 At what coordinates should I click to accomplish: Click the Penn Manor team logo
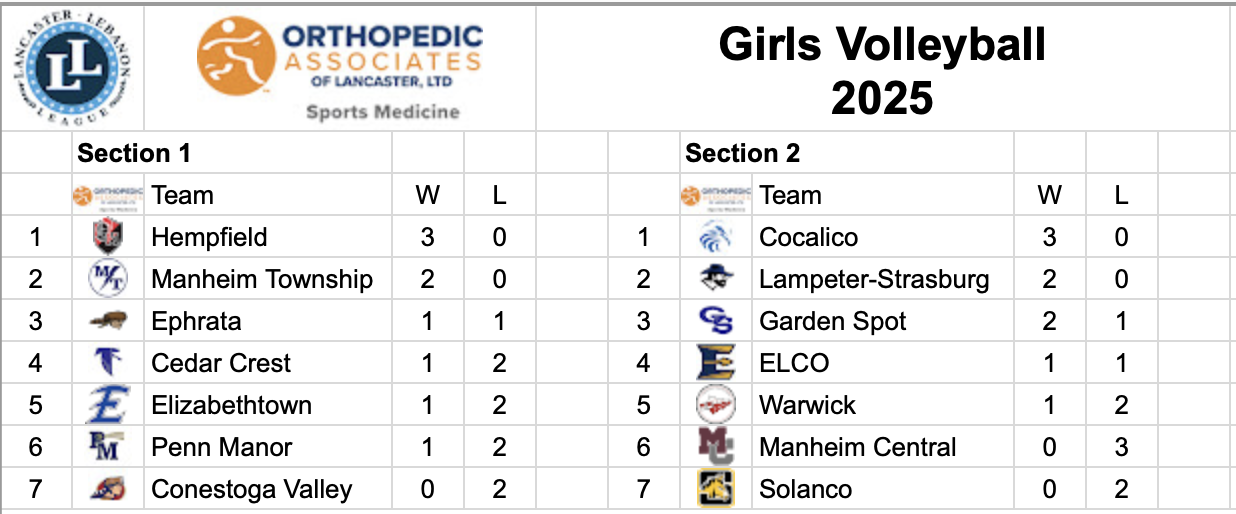click(107, 447)
